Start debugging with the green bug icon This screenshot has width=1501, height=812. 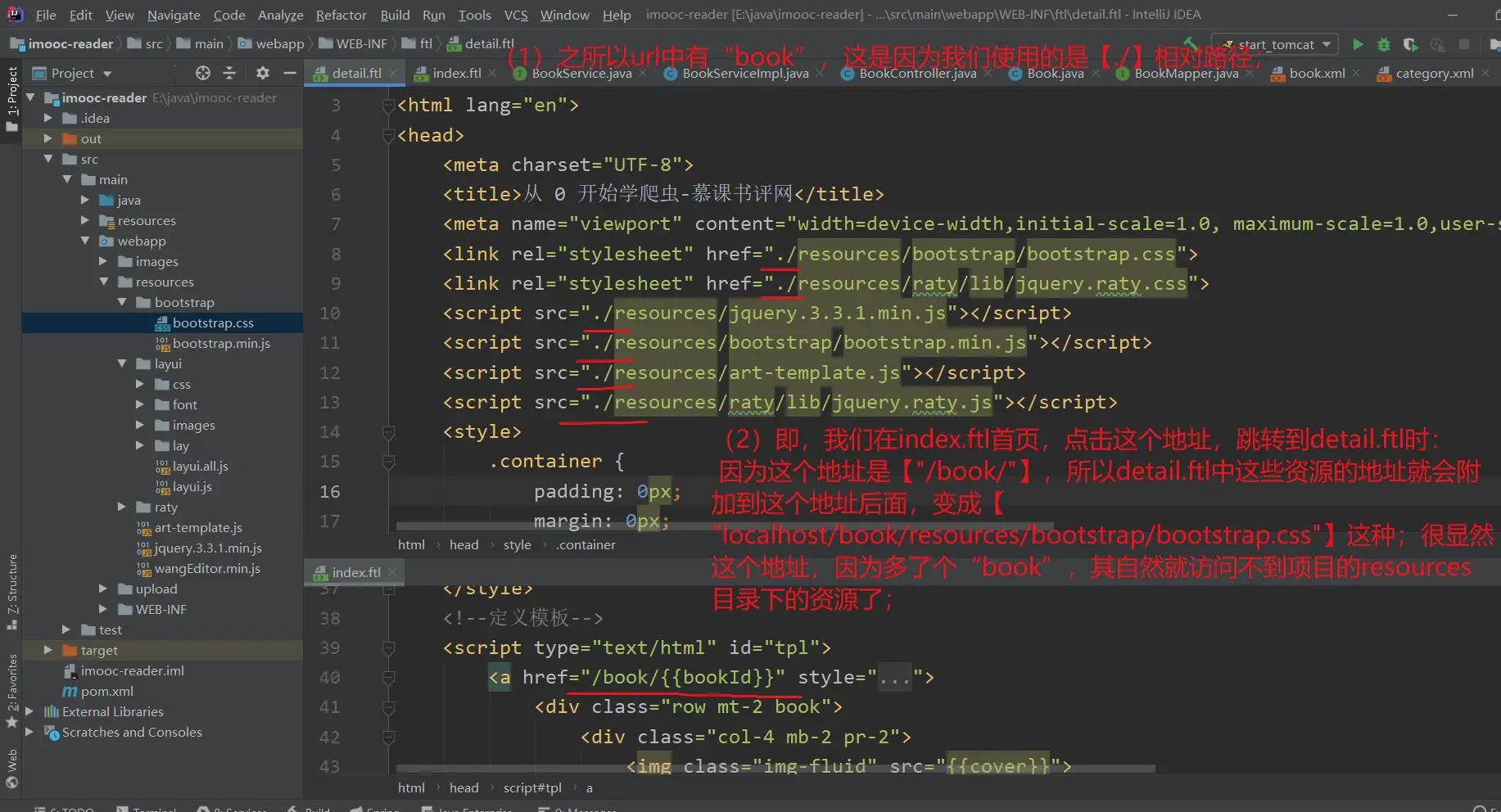pos(1384,44)
